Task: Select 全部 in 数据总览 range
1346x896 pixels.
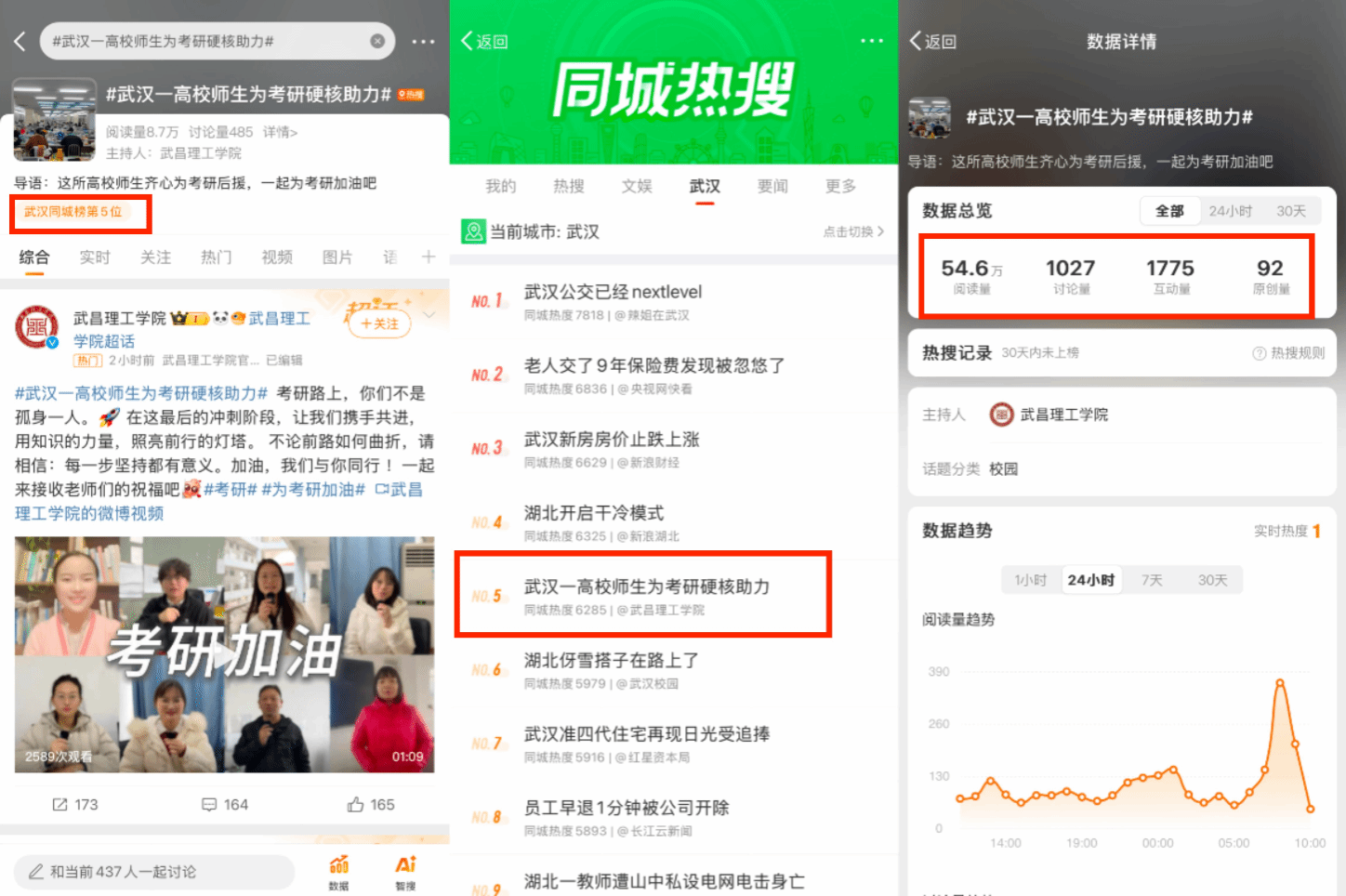Action: pos(1169,211)
